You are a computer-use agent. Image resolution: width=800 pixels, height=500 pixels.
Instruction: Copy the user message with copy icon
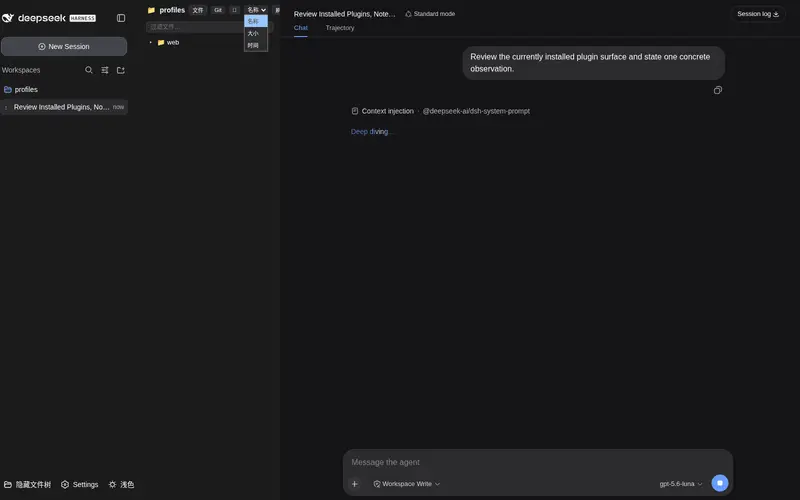pos(717,90)
